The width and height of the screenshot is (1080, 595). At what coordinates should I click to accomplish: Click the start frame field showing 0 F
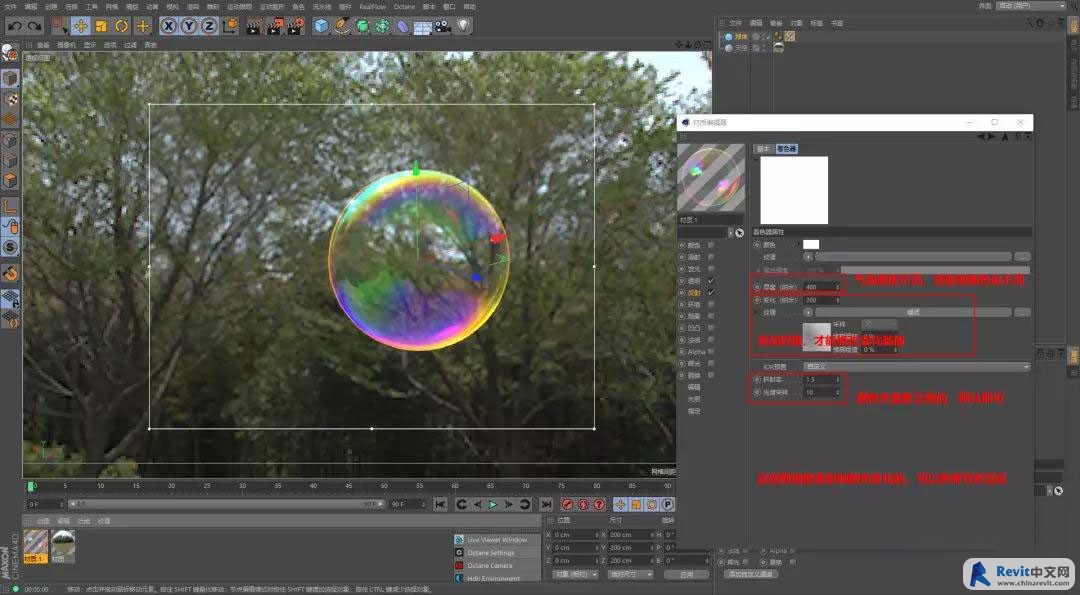coord(45,505)
